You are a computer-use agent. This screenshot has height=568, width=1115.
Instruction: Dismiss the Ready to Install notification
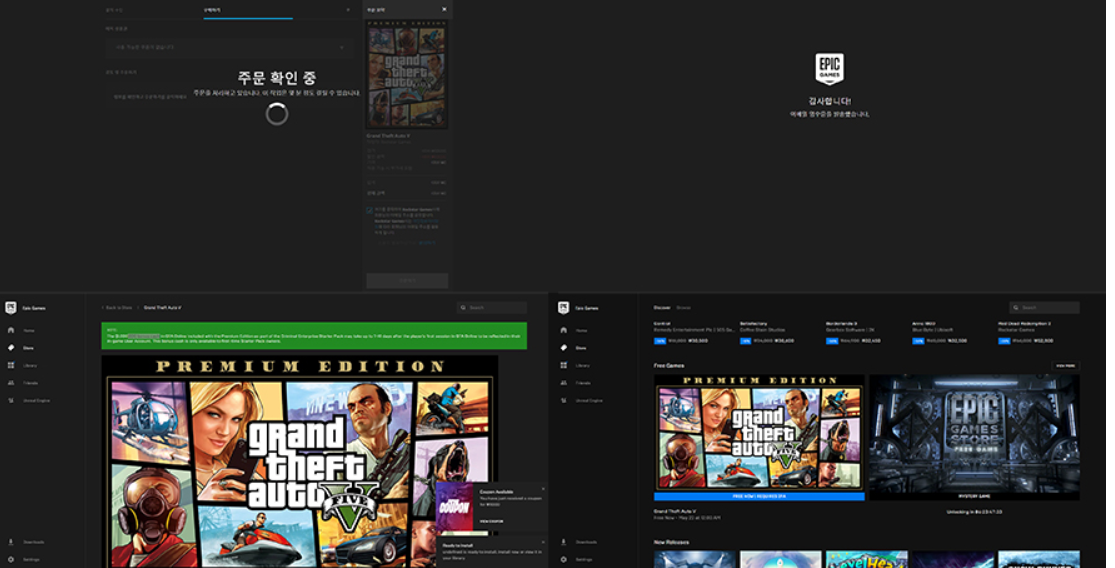click(x=543, y=542)
